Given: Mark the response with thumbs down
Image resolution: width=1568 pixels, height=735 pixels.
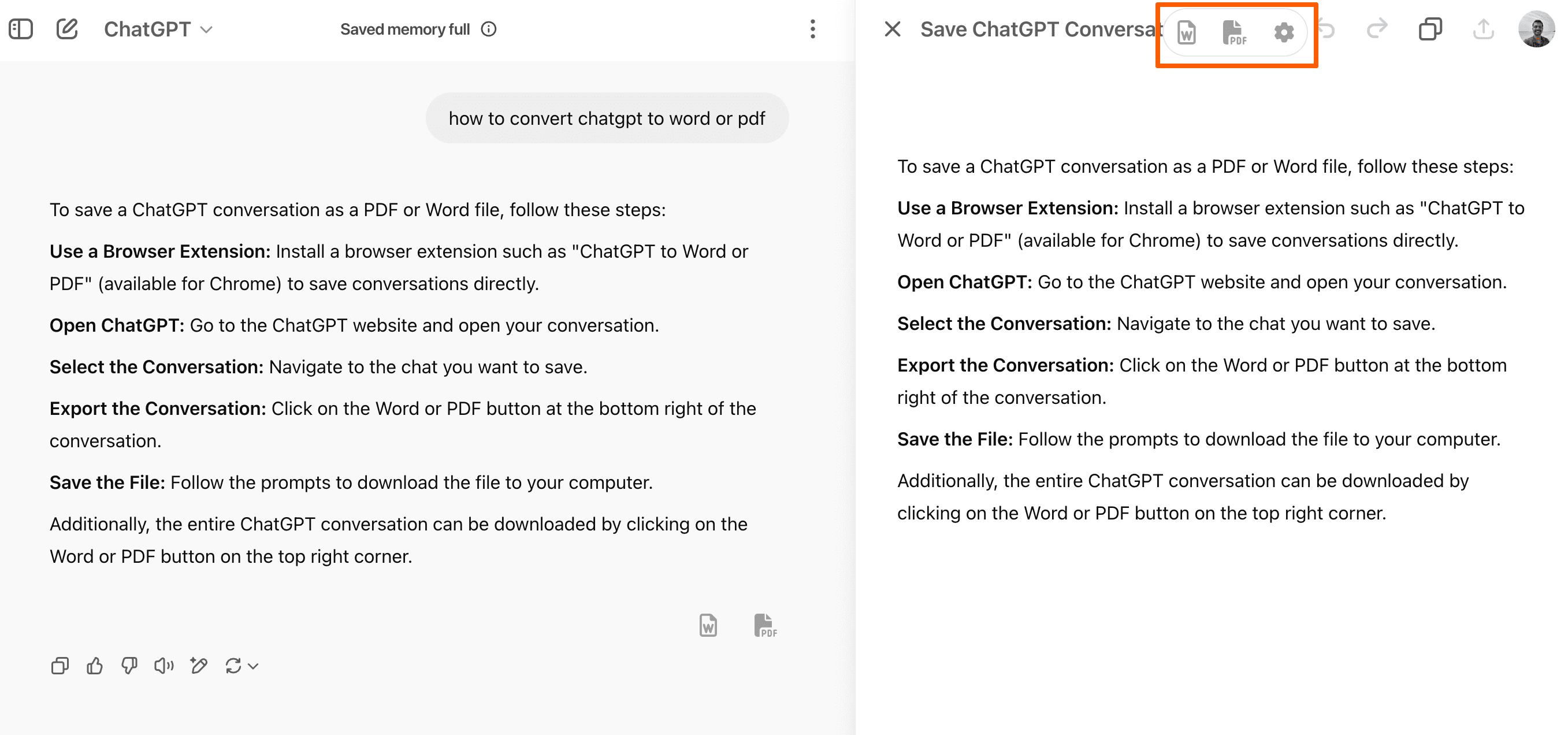Looking at the screenshot, I should [129, 666].
